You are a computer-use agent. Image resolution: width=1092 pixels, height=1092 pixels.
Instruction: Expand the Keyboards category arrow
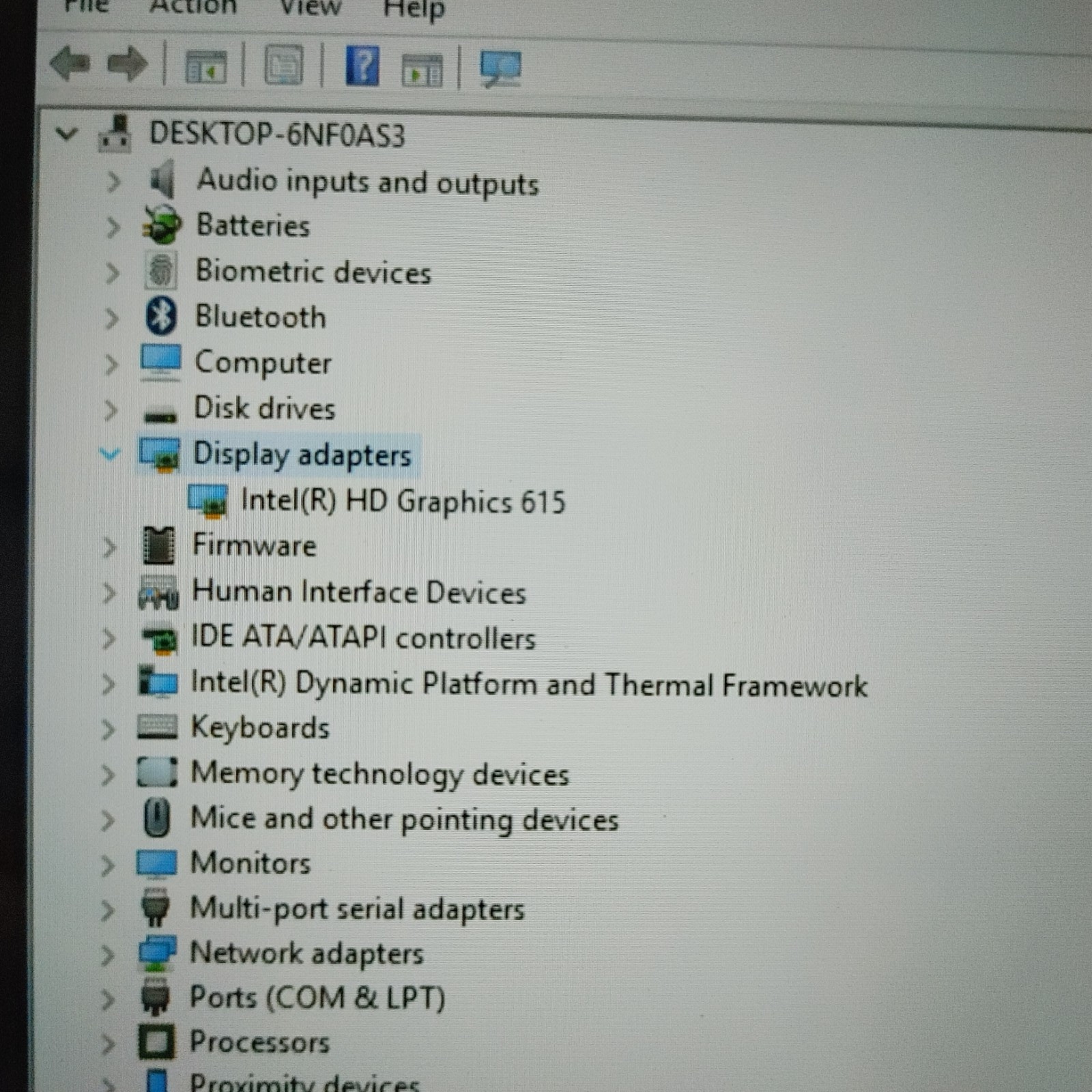[108, 730]
